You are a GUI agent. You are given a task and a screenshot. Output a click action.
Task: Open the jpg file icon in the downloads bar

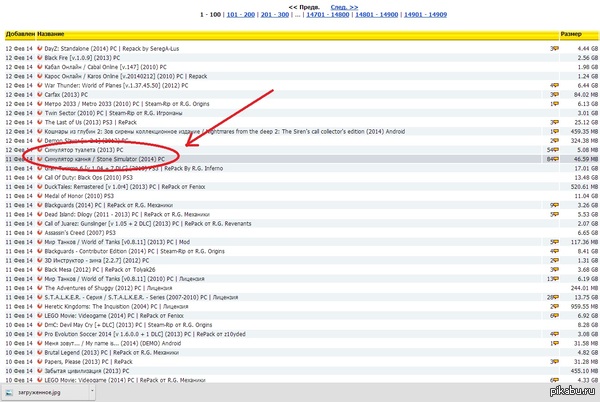pyautogui.click(x=9, y=392)
